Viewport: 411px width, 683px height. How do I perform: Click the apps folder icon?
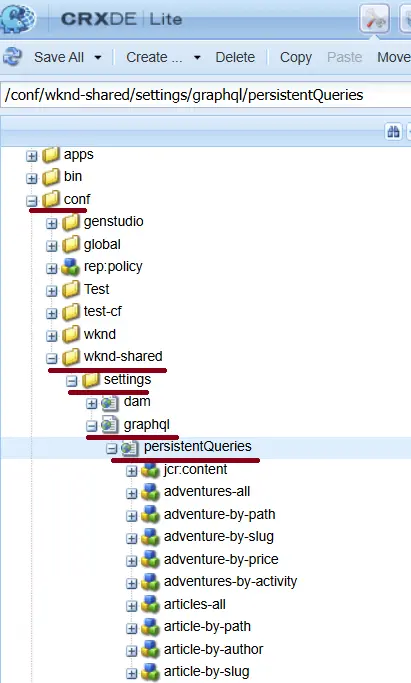[x=51, y=154]
